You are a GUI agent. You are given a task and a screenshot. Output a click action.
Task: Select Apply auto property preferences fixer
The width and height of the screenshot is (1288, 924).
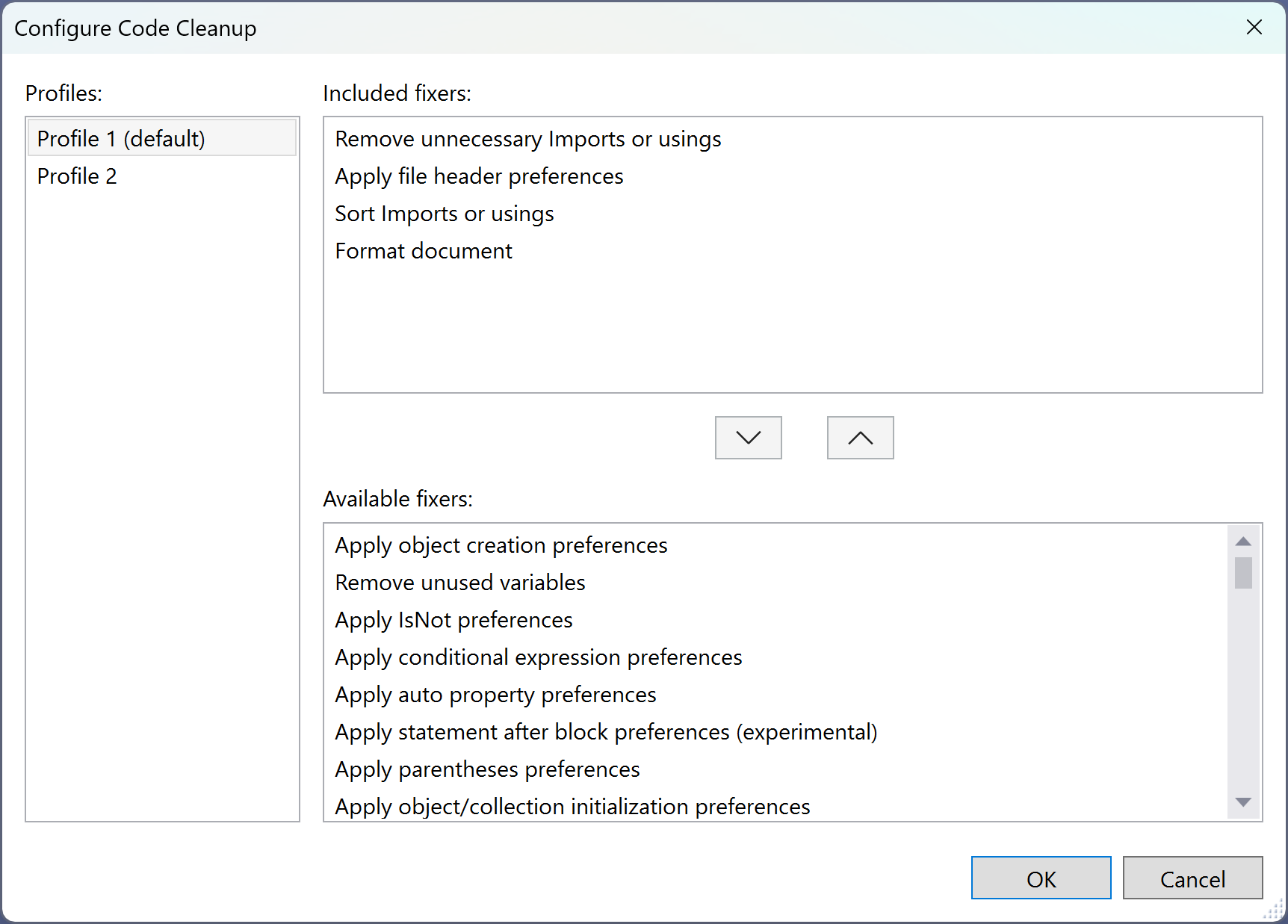click(x=495, y=695)
